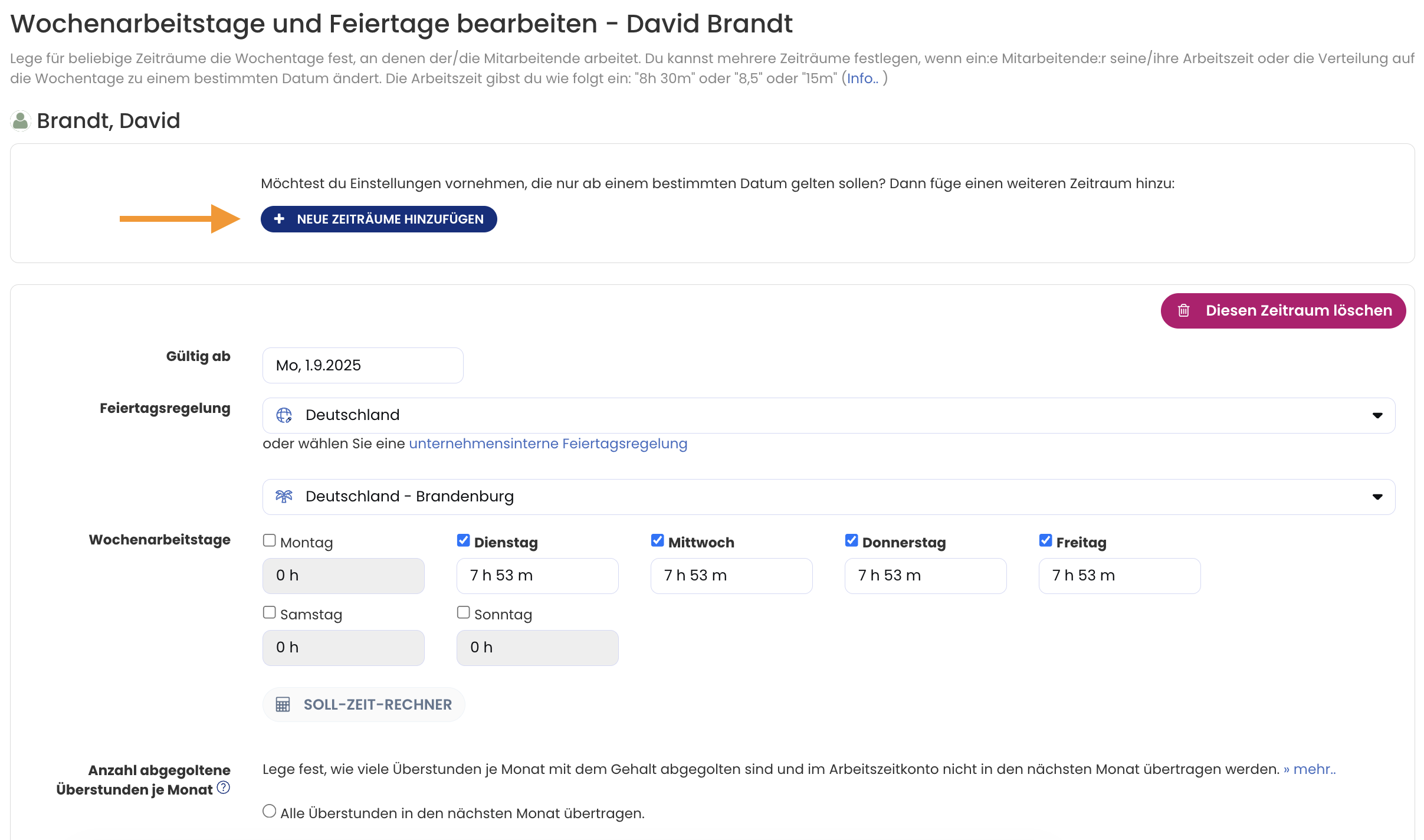
Task: Click the Samstag hours field
Action: point(343,648)
